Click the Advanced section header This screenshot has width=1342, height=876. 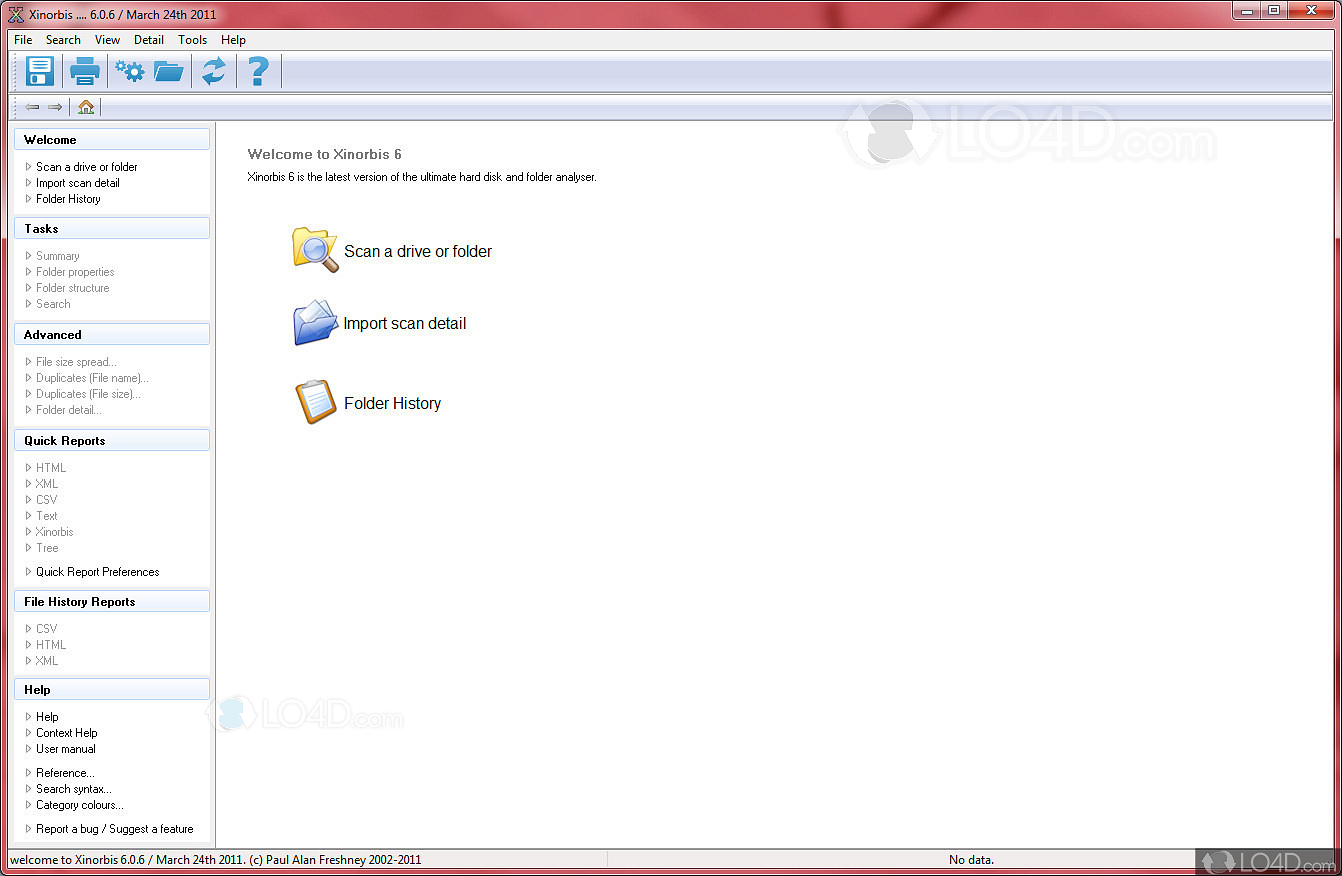pos(112,335)
